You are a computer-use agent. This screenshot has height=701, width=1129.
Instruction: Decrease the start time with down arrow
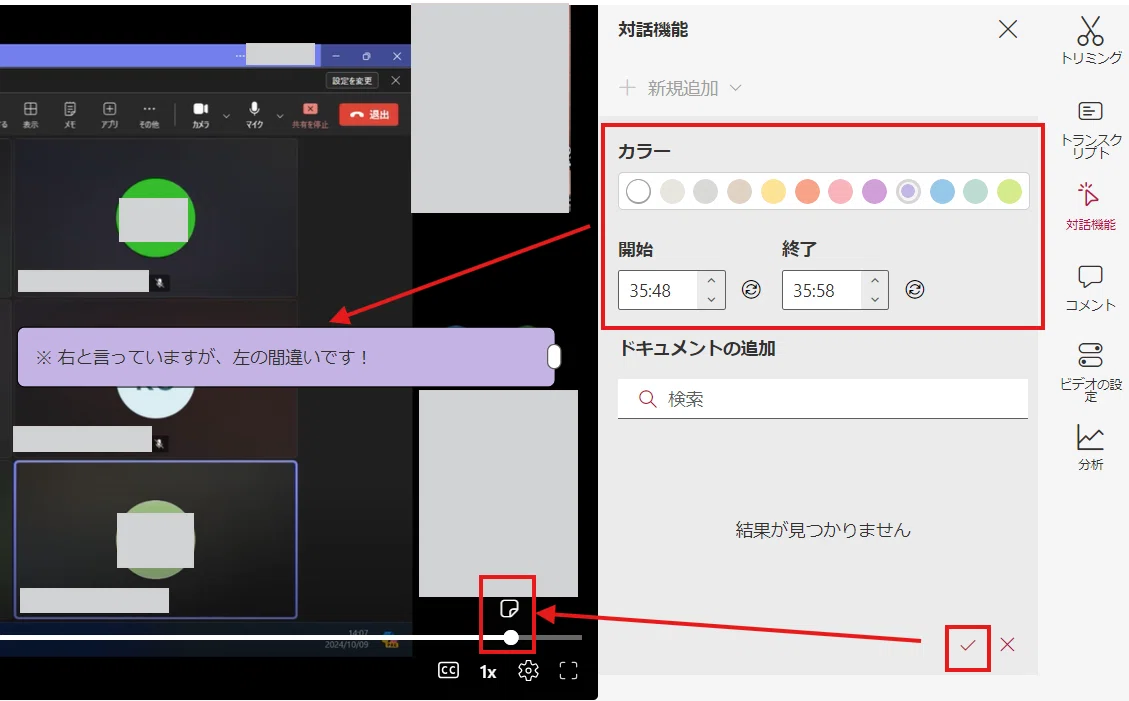click(711, 299)
